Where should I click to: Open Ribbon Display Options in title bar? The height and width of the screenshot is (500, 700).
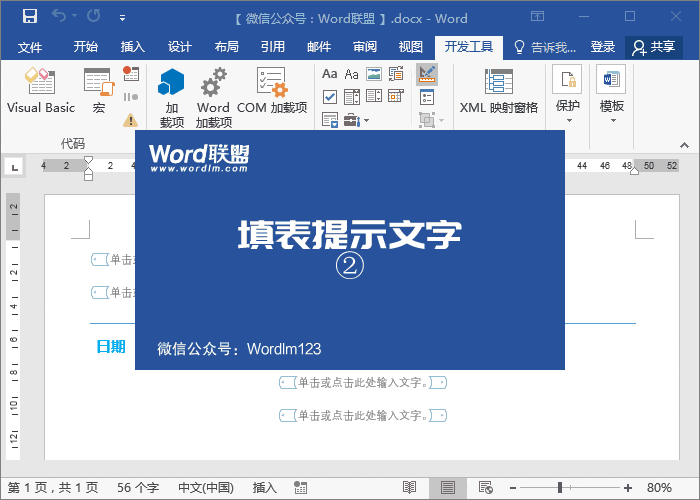pos(538,17)
